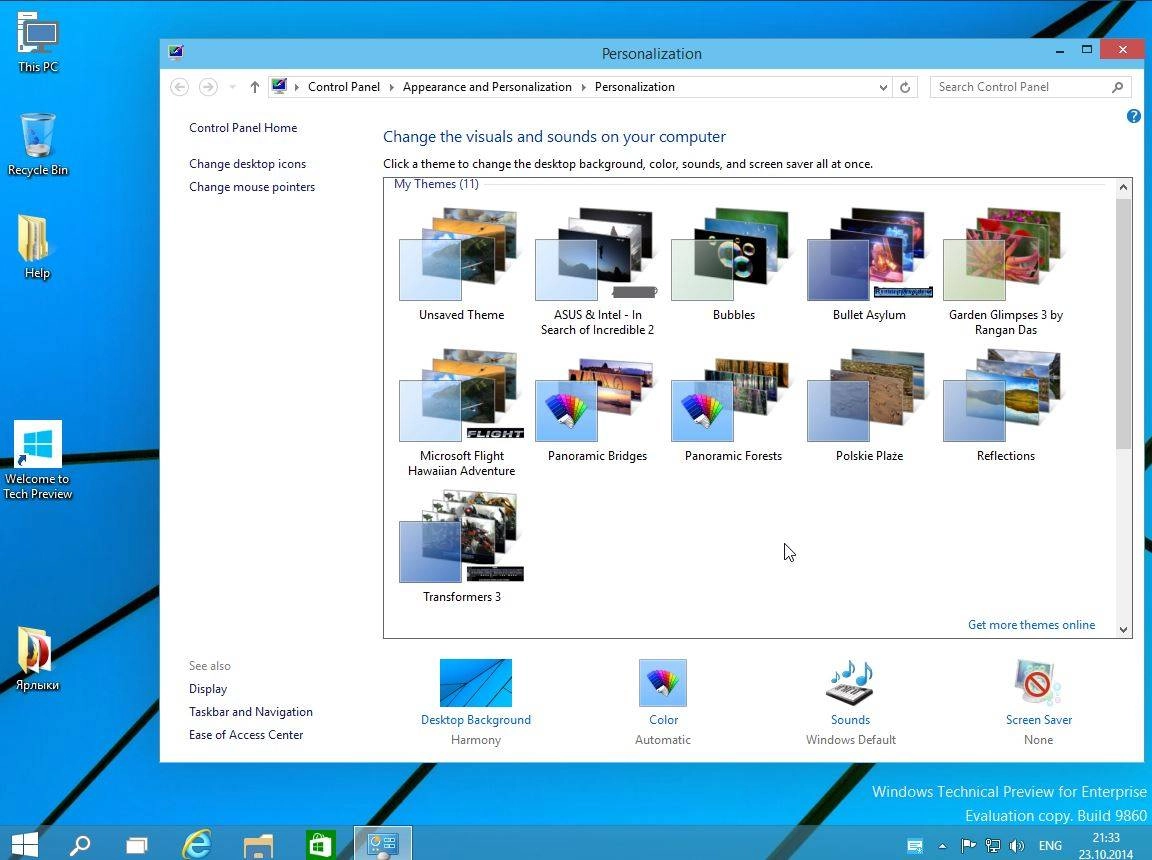Click the help question mark icon
Screen dimensions: 1152x860
(x=1134, y=116)
